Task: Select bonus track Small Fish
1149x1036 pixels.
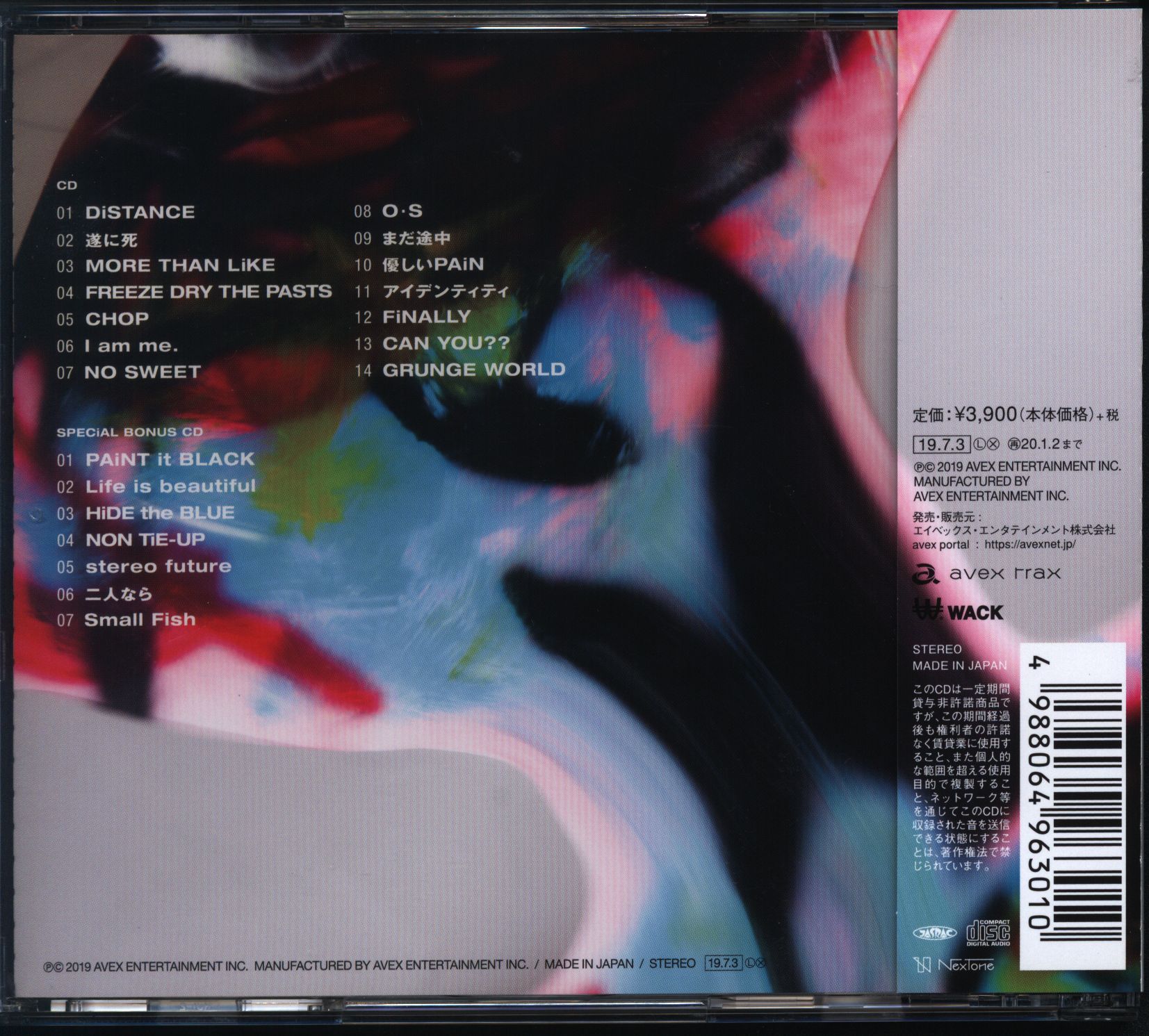Action: coord(140,620)
